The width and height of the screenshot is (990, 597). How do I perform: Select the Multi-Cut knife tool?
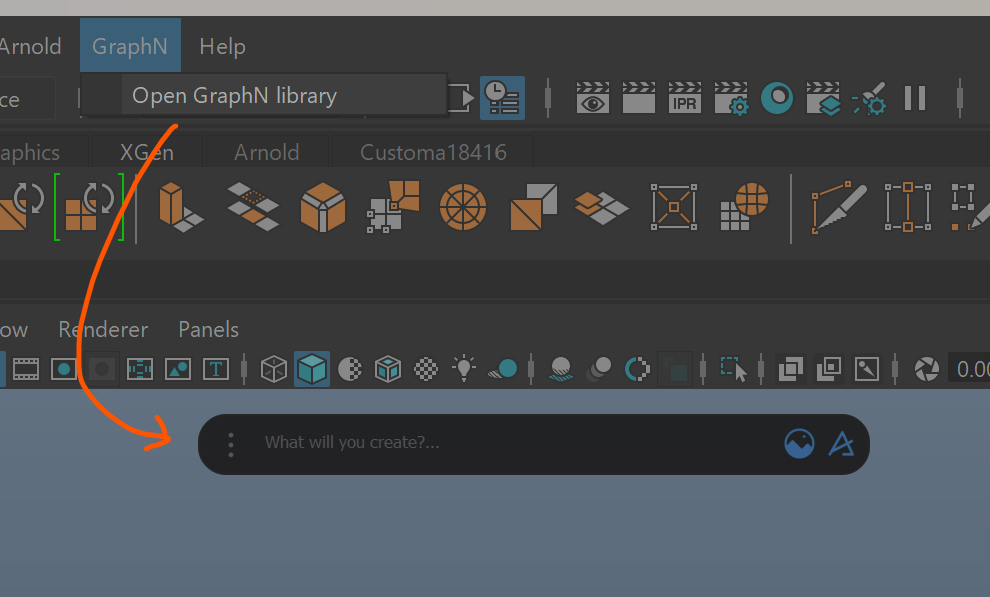coord(838,208)
